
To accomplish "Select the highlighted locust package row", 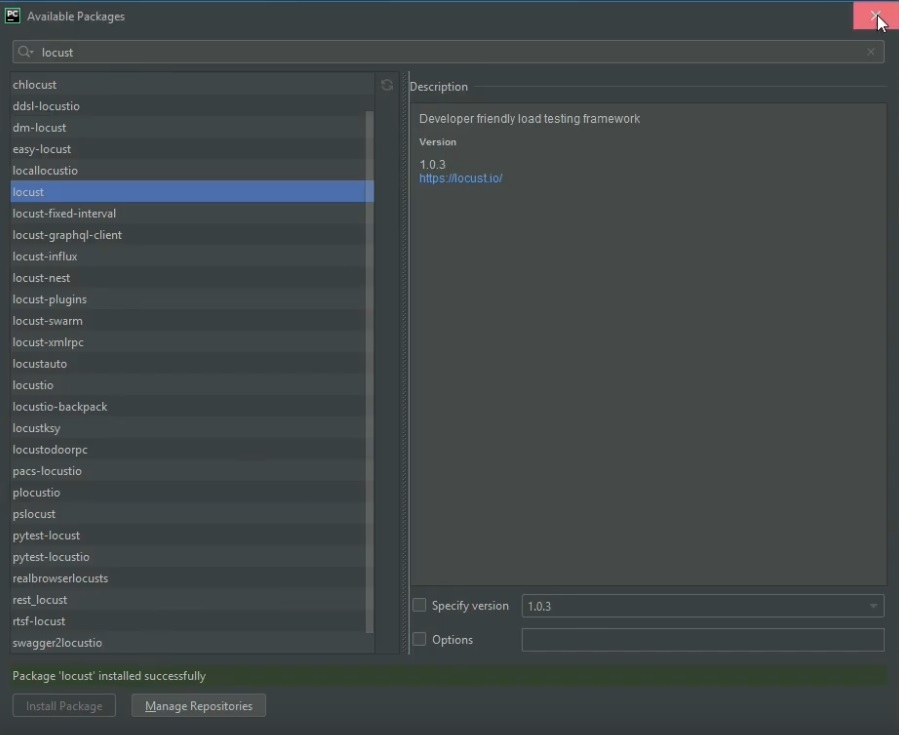I will [192, 192].
